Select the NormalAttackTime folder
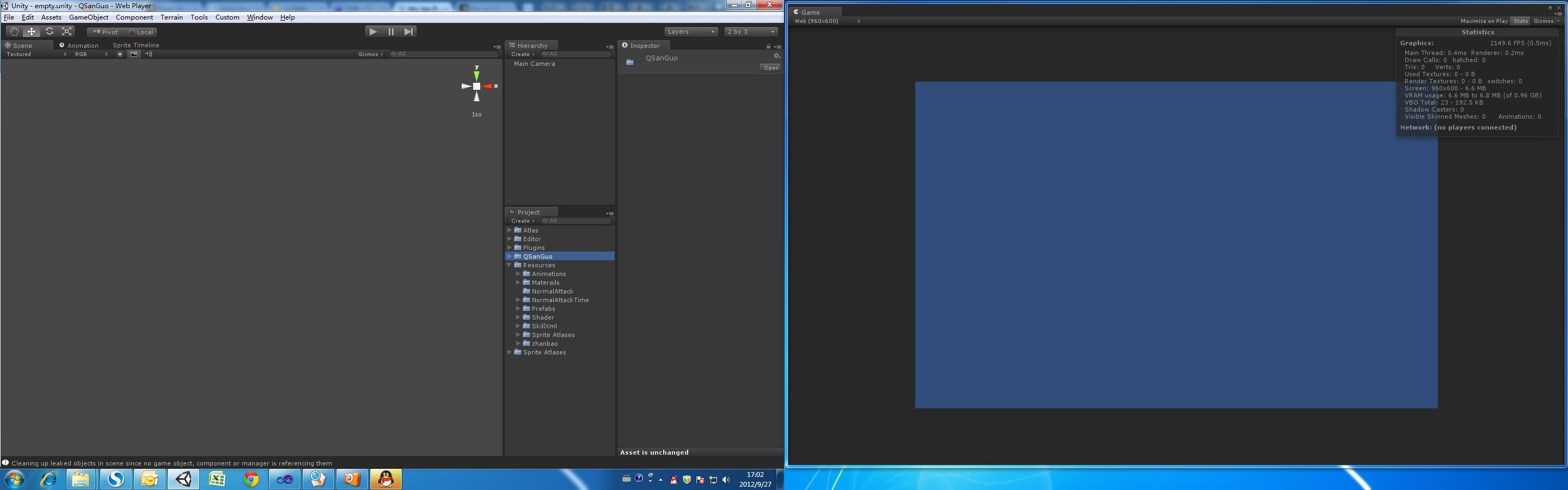 pos(560,300)
